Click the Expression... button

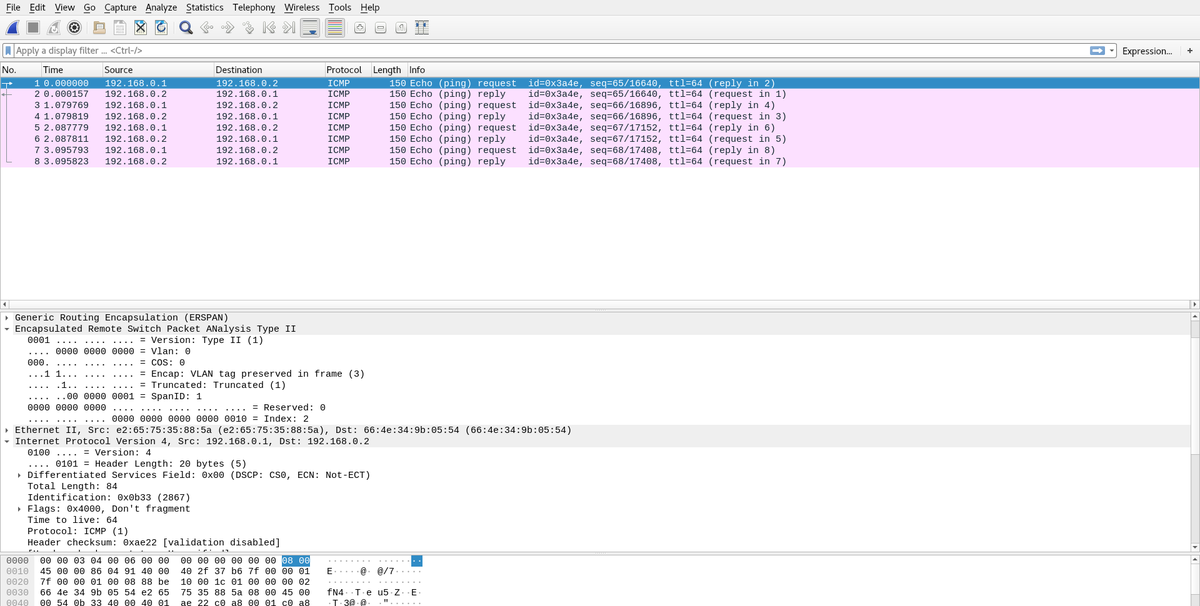[x=1147, y=50]
